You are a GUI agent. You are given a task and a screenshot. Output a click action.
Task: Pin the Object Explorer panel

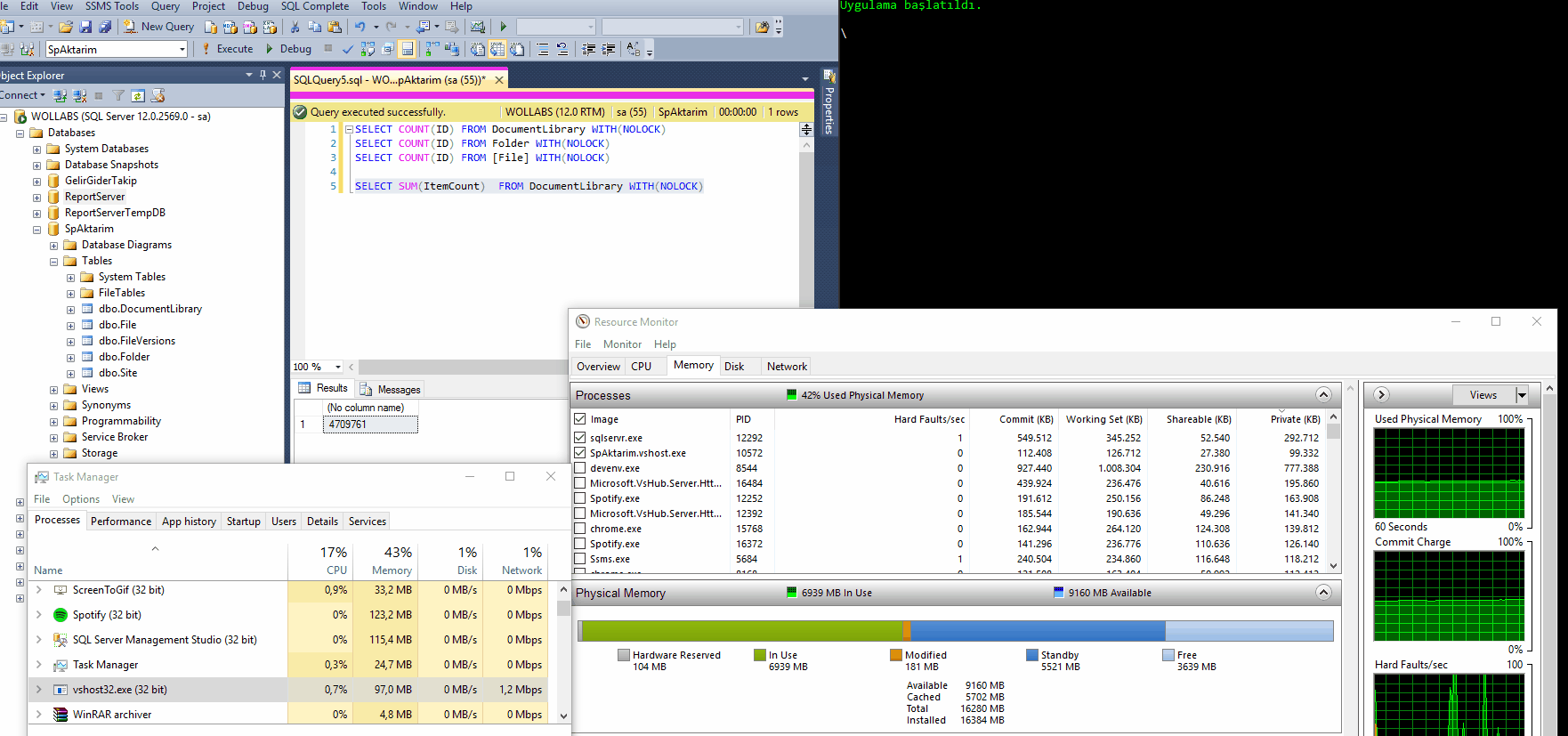click(263, 75)
